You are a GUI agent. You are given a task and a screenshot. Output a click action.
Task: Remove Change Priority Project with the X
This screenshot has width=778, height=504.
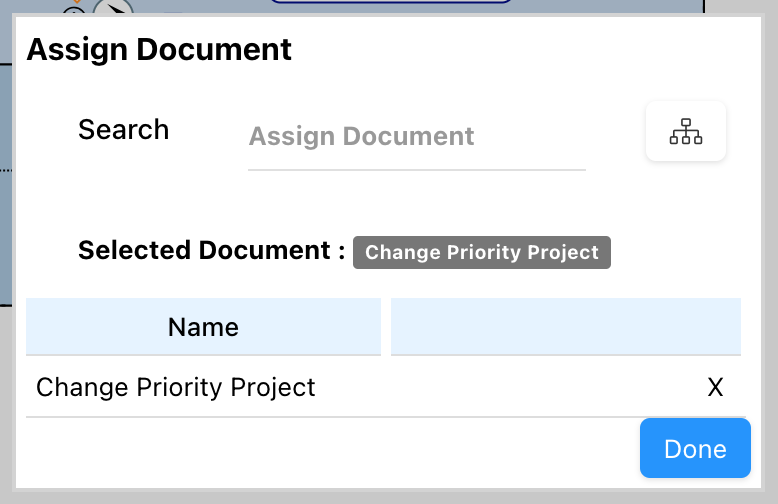pos(715,387)
